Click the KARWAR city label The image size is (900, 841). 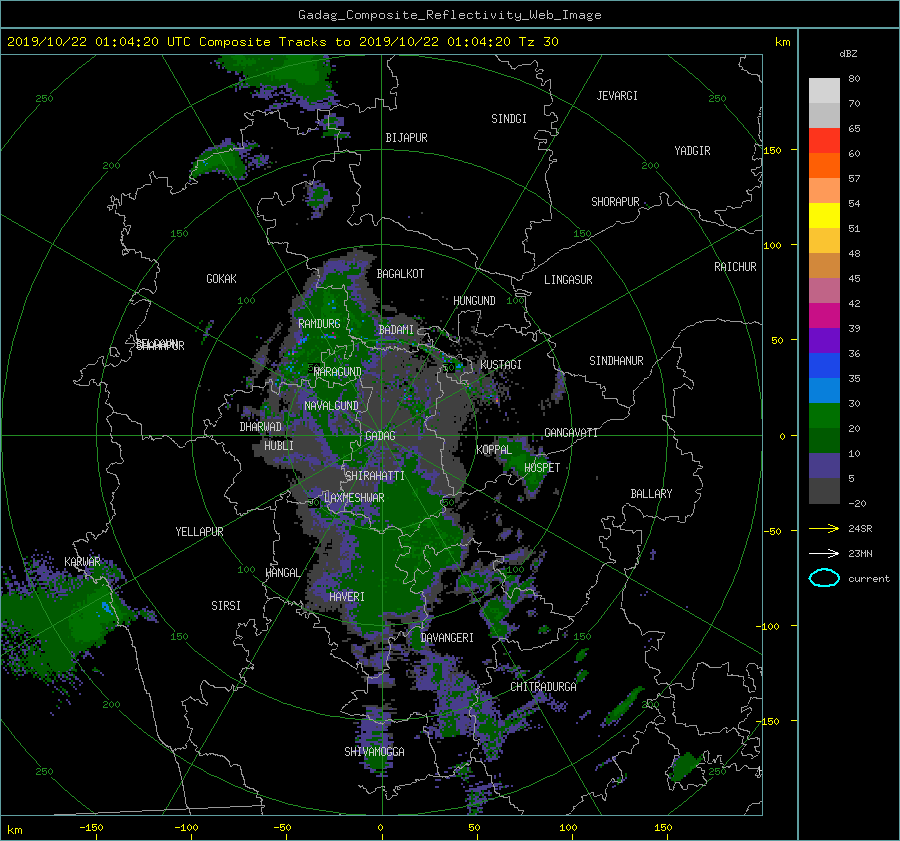click(82, 561)
